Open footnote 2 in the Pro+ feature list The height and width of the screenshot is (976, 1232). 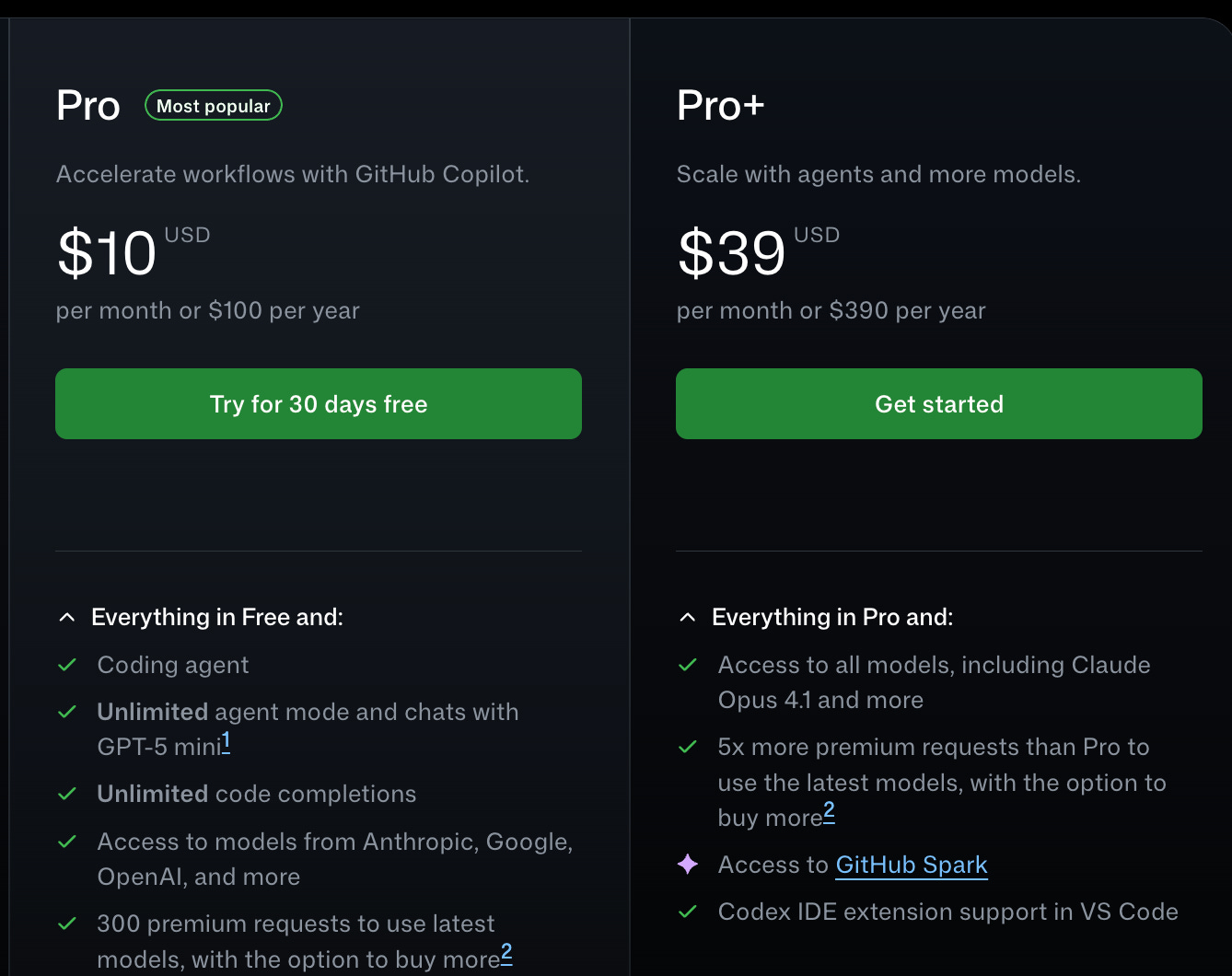click(x=829, y=810)
